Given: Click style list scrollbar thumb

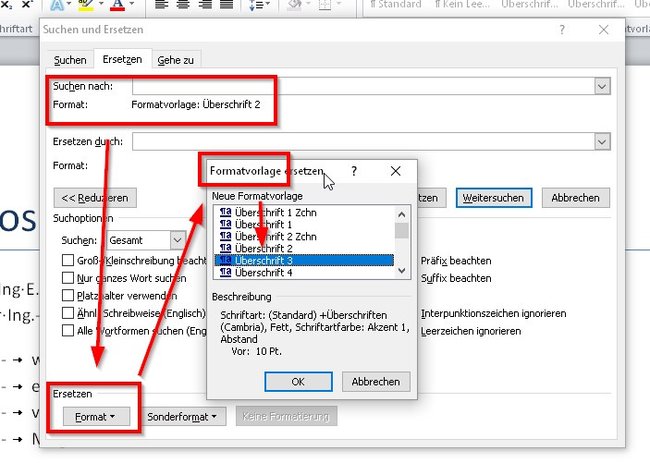Looking at the screenshot, I should click(401, 230).
